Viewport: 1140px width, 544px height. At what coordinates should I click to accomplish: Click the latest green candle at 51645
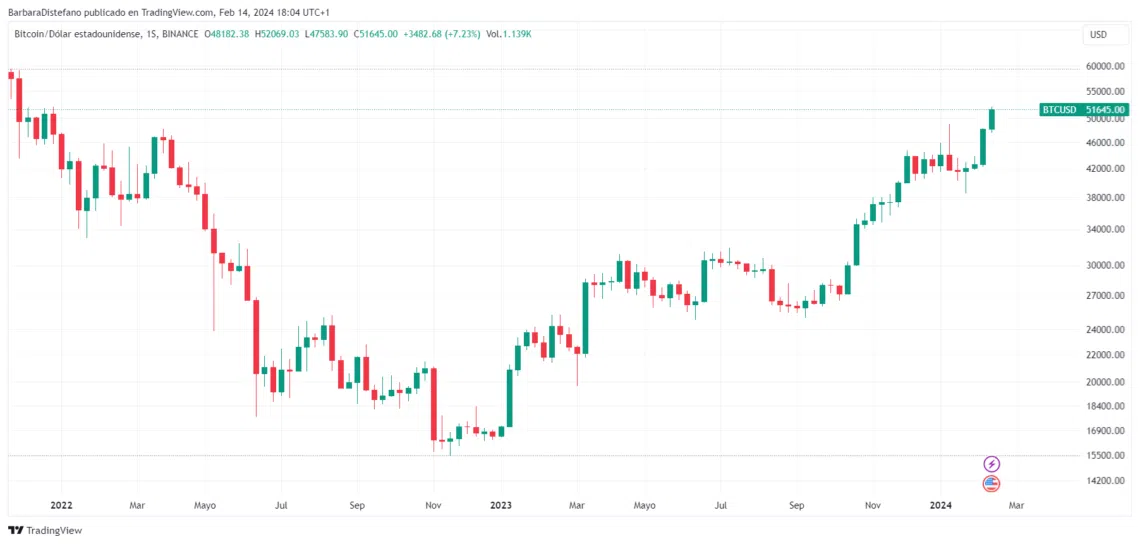coord(991,119)
